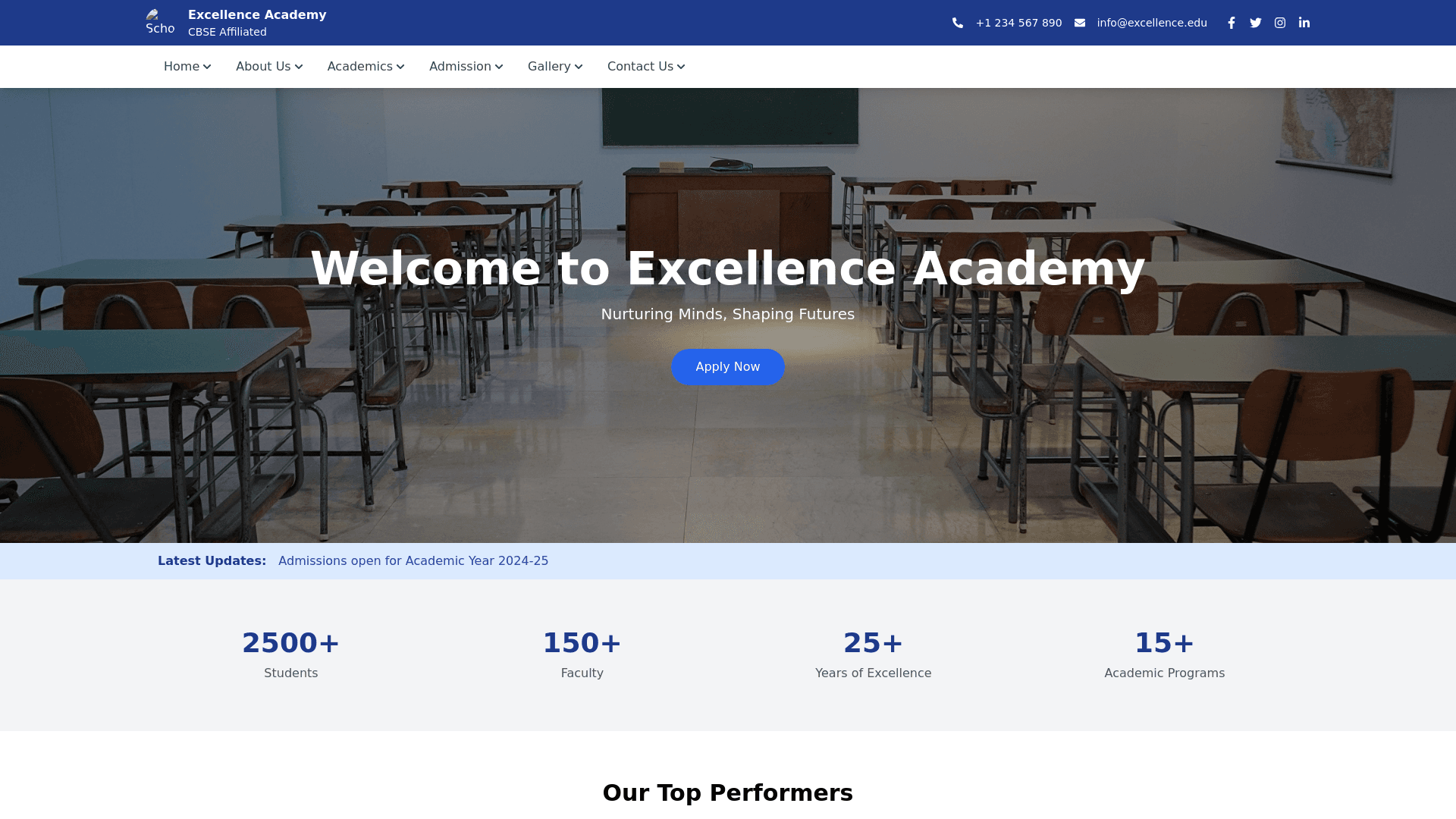Click the 25+ Years of Excellence statistic
The image size is (1456, 819).
(x=874, y=654)
